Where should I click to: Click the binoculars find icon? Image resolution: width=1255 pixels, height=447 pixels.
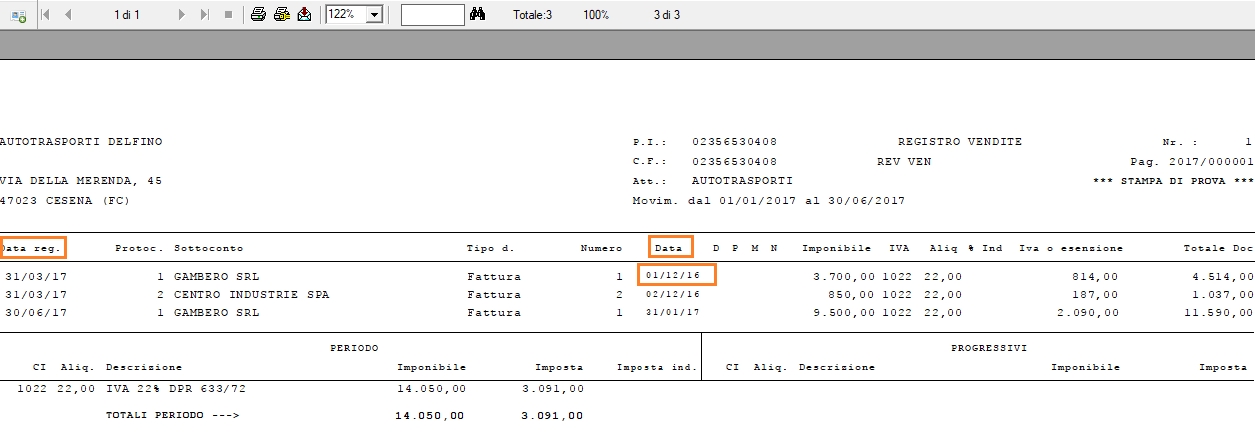pos(477,16)
